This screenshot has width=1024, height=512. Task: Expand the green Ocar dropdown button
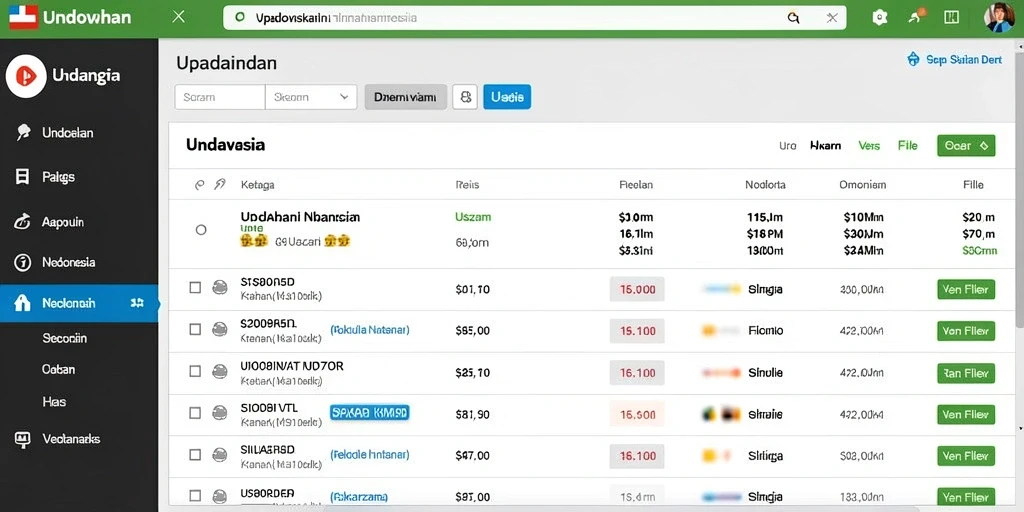966,146
